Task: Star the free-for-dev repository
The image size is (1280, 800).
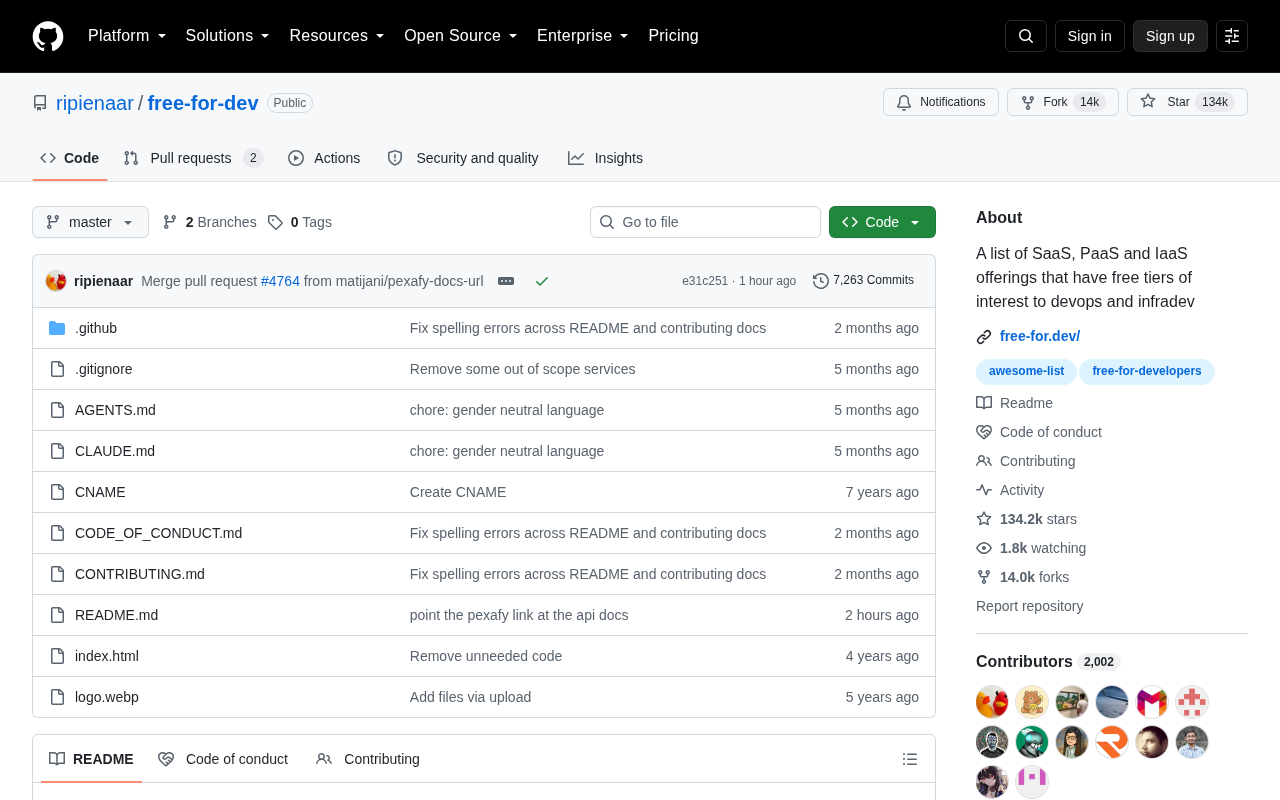Action: (x=1187, y=102)
